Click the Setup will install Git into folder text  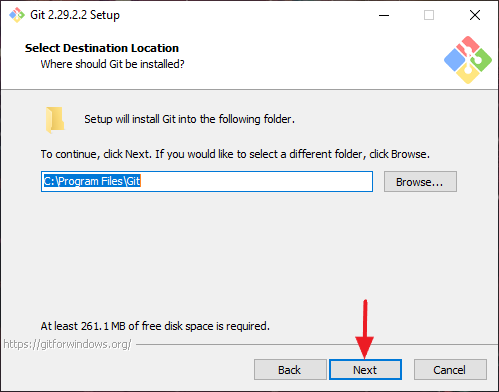click(x=189, y=119)
